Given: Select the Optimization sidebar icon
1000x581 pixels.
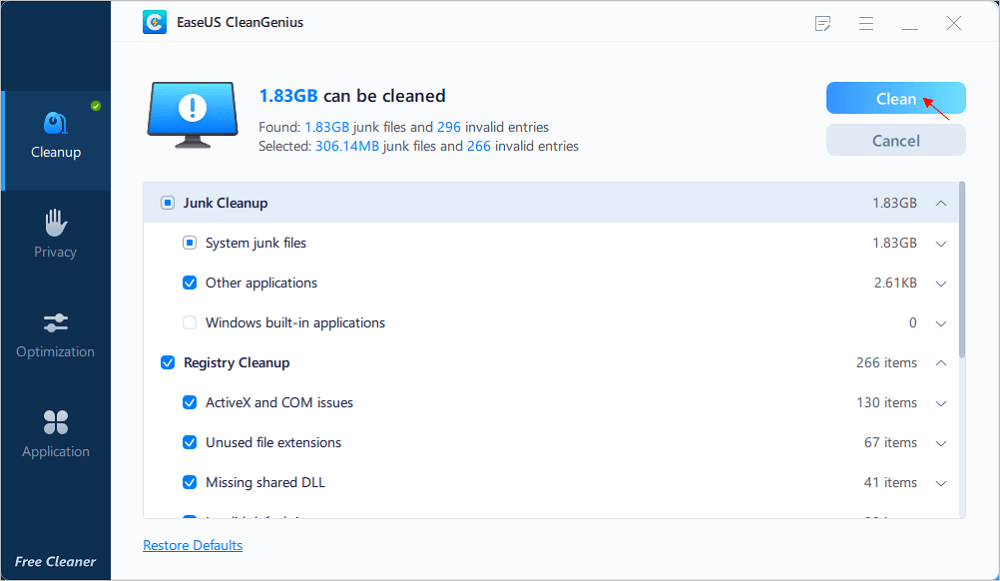Looking at the screenshot, I should tap(55, 322).
